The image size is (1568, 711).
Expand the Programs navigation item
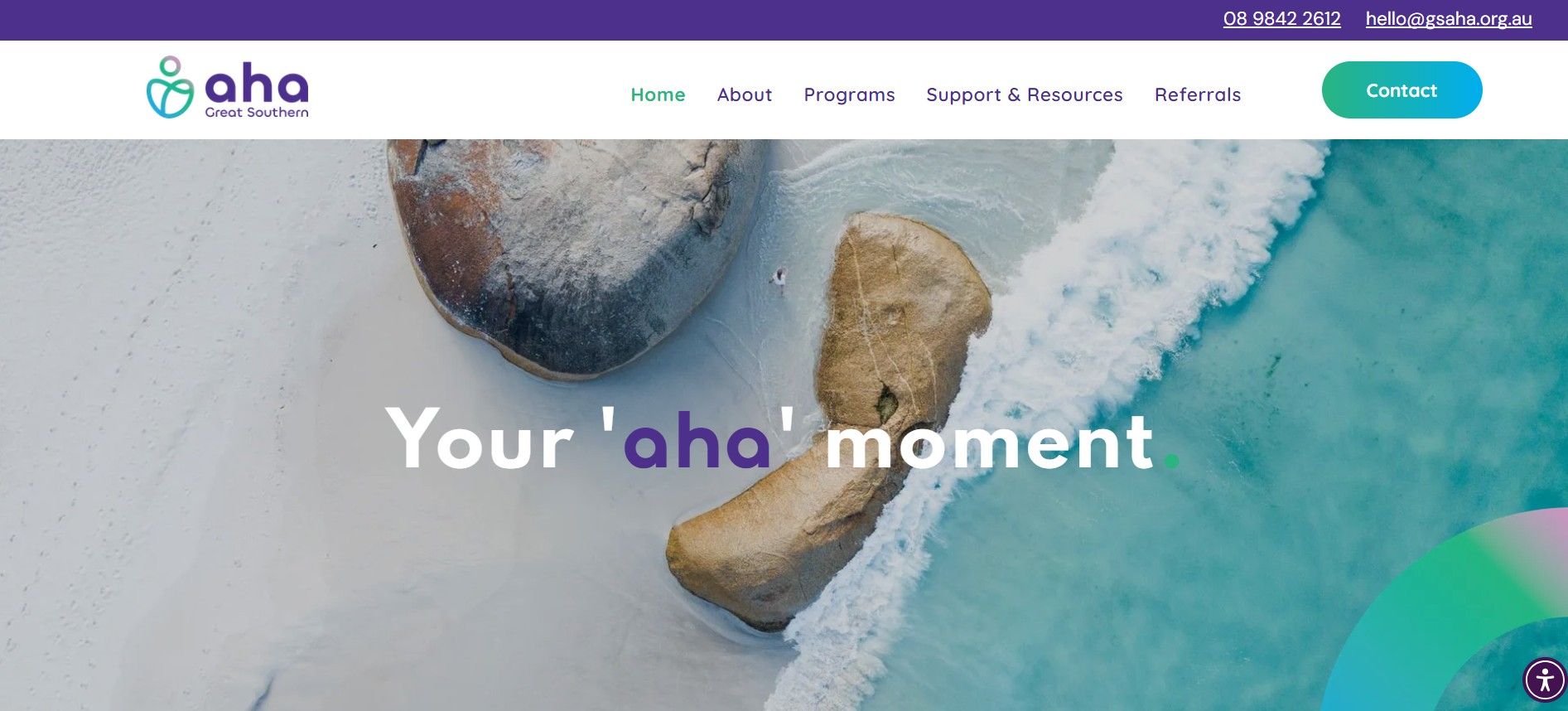tap(849, 94)
